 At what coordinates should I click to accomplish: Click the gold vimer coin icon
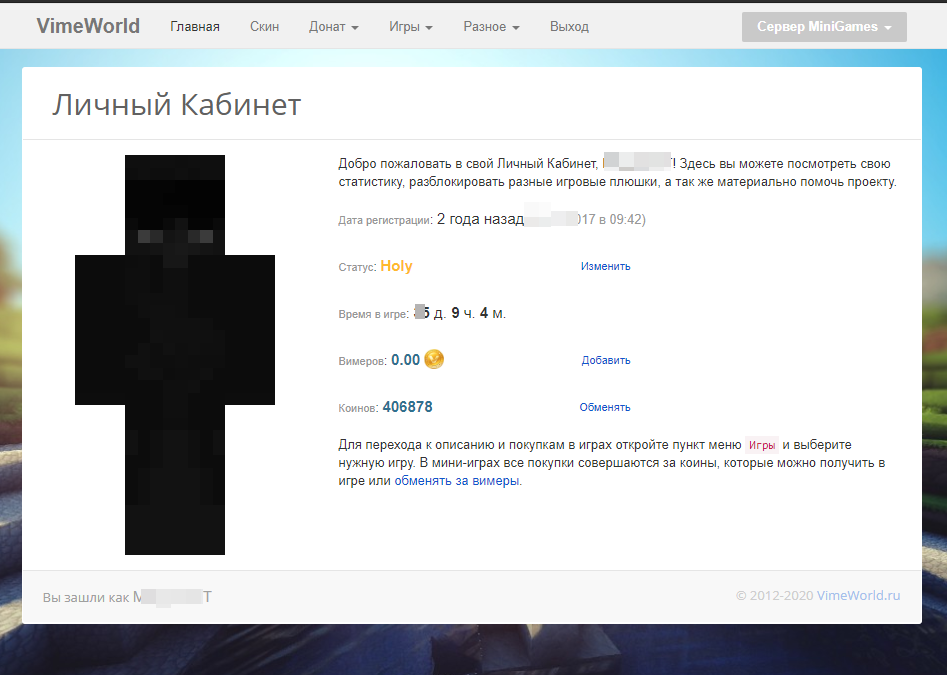pos(434,359)
